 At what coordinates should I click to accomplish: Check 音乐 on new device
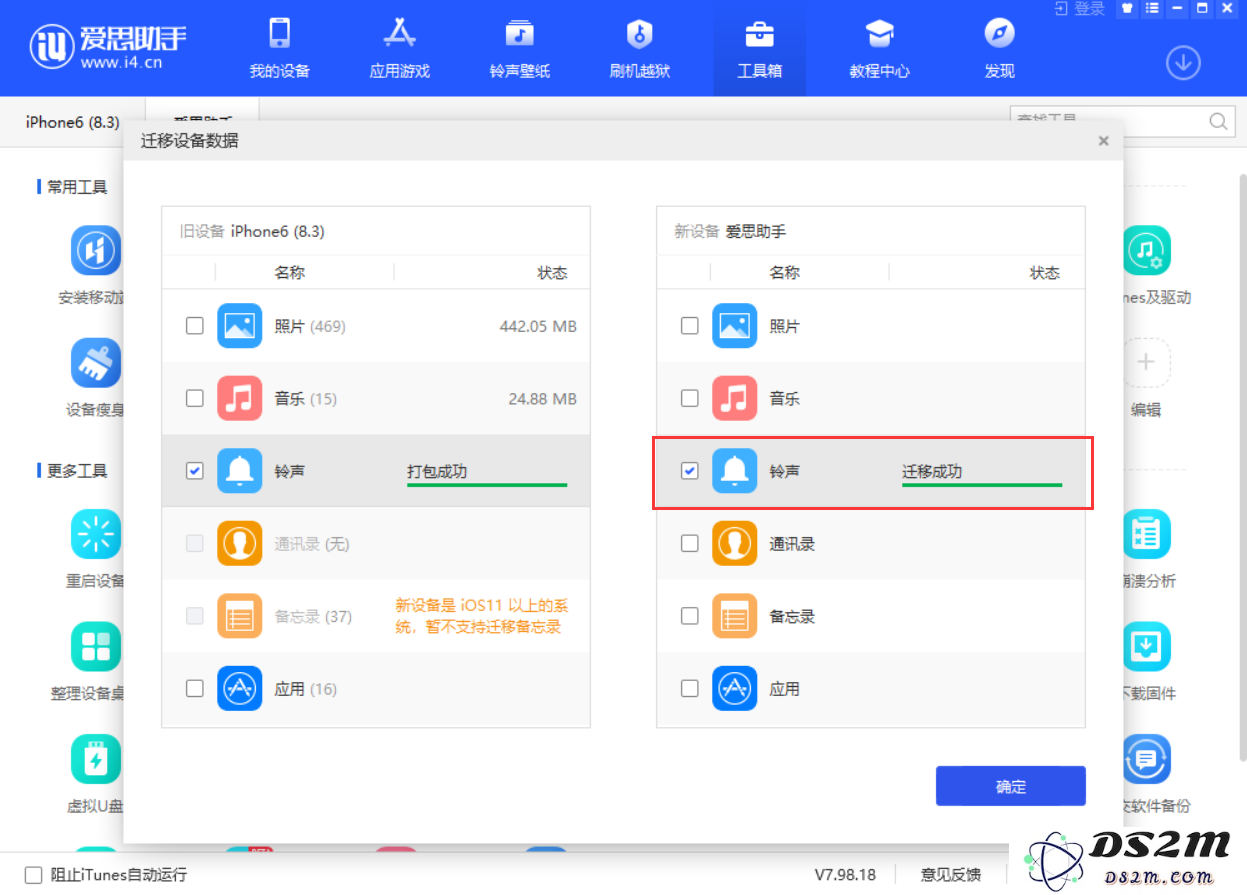pos(690,398)
